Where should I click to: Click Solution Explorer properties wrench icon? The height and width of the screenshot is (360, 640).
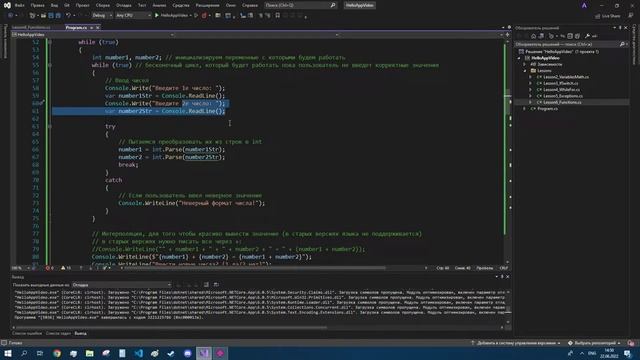587,36
